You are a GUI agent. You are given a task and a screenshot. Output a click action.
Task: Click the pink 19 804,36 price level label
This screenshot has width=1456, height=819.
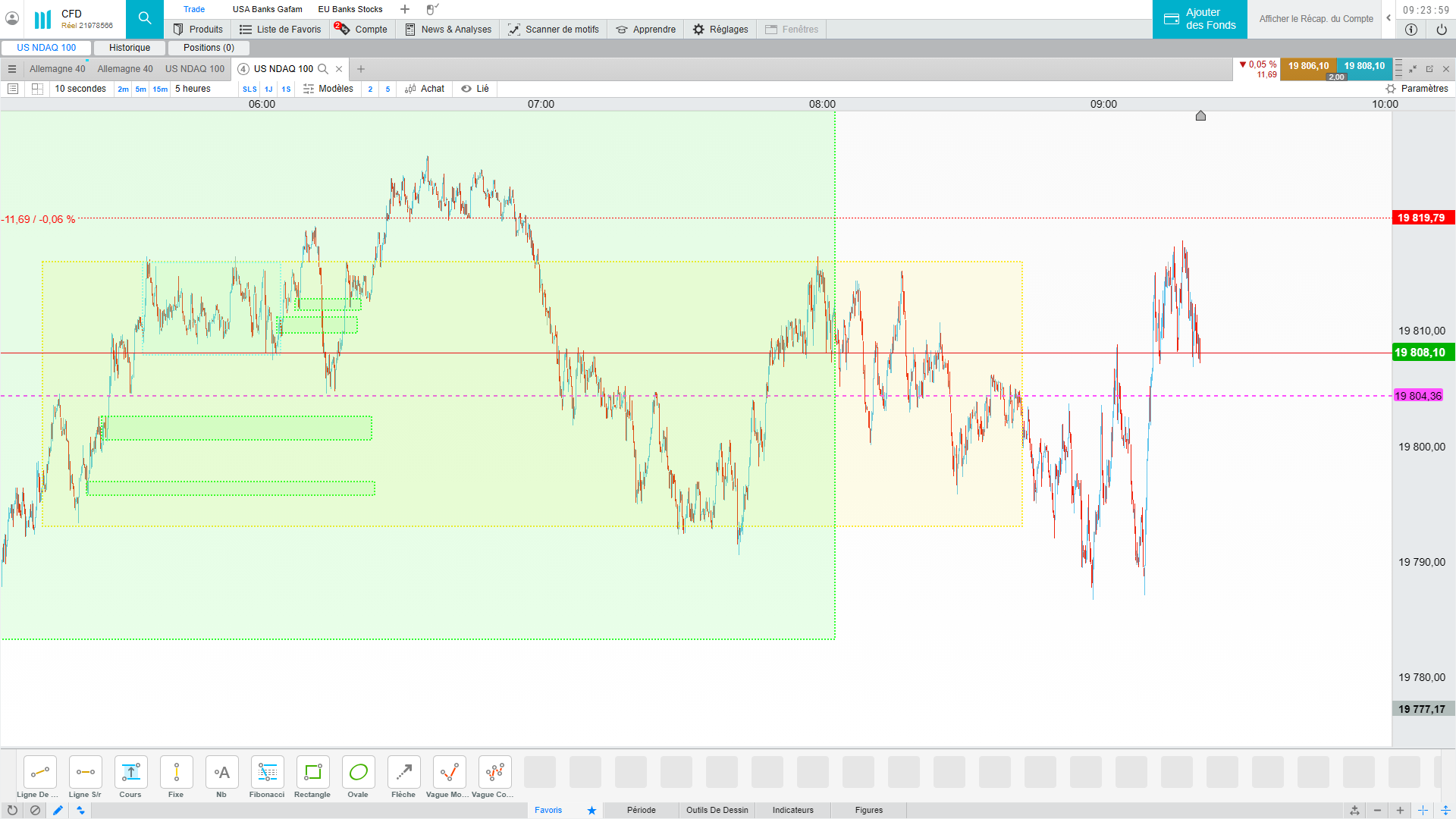[x=1418, y=396]
